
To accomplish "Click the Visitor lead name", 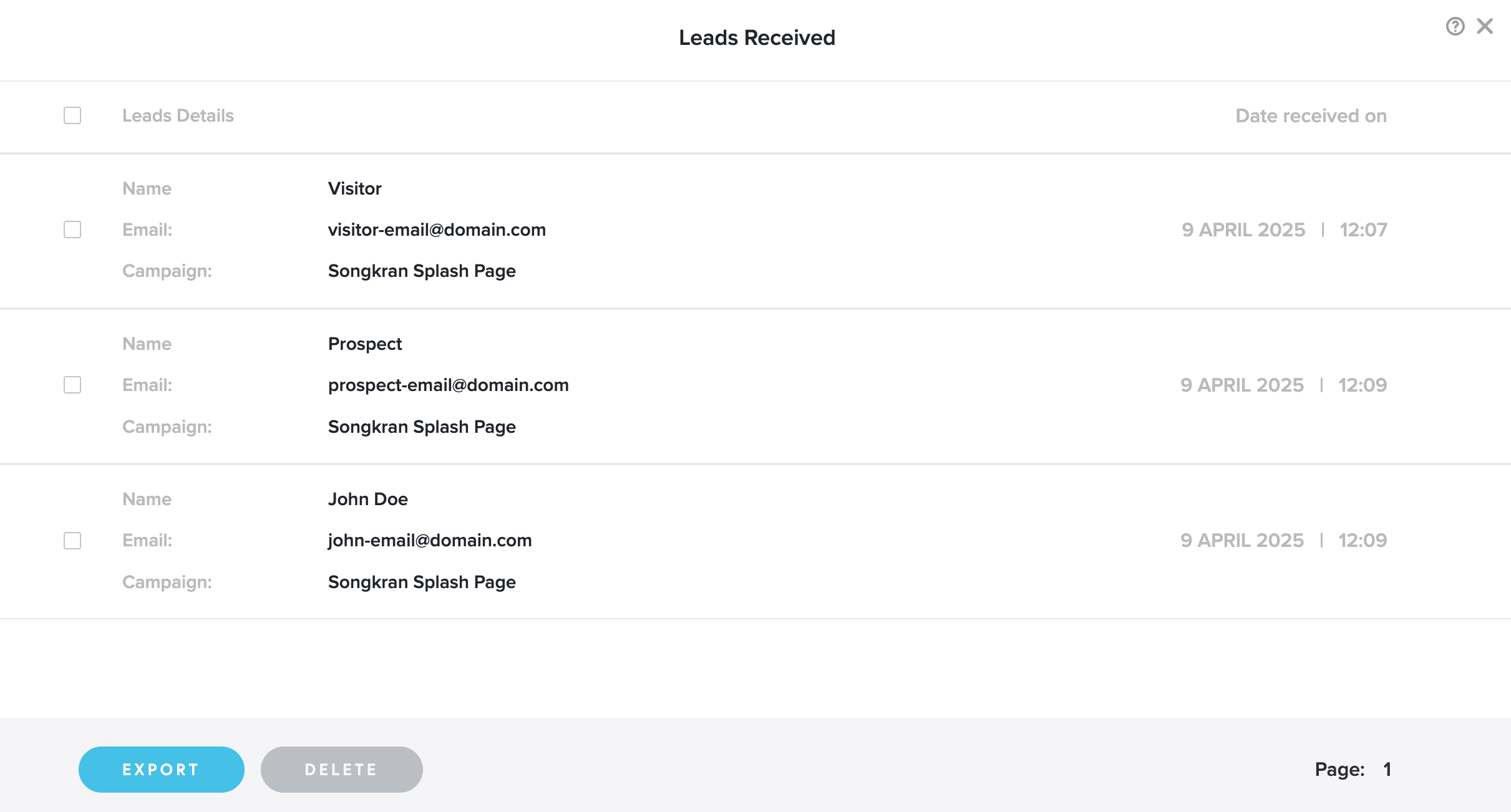I will tap(354, 188).
